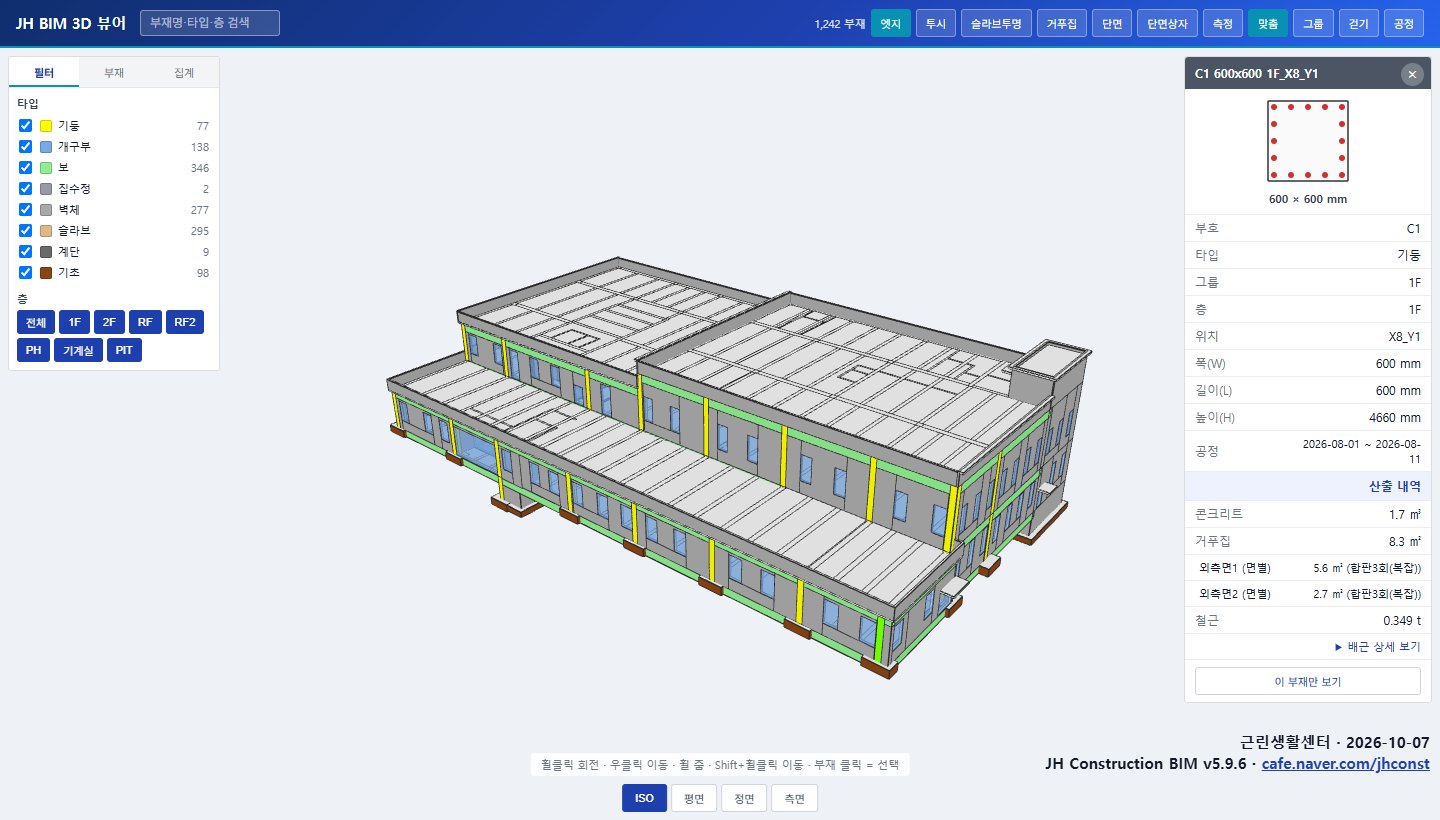The width and height of the screenshot is (1440, 820).
Task: Close the C1 column details panel
Action: pos(1411,74)
